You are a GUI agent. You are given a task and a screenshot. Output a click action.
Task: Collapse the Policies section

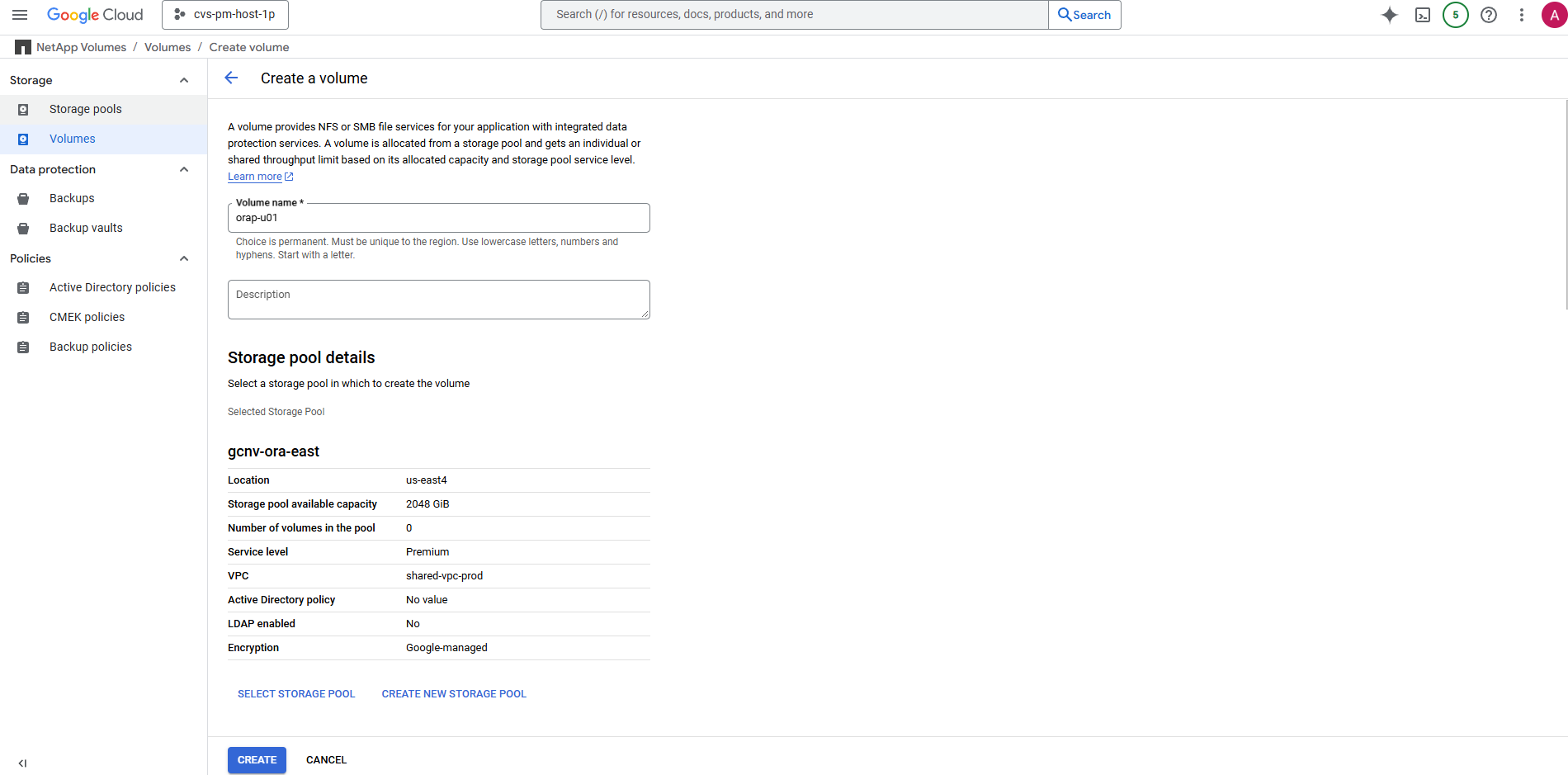(184, 258)
